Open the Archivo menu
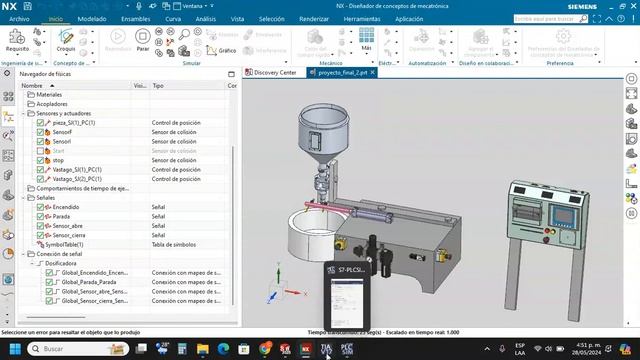Viewport: 640px width, 360px height. 19,19
